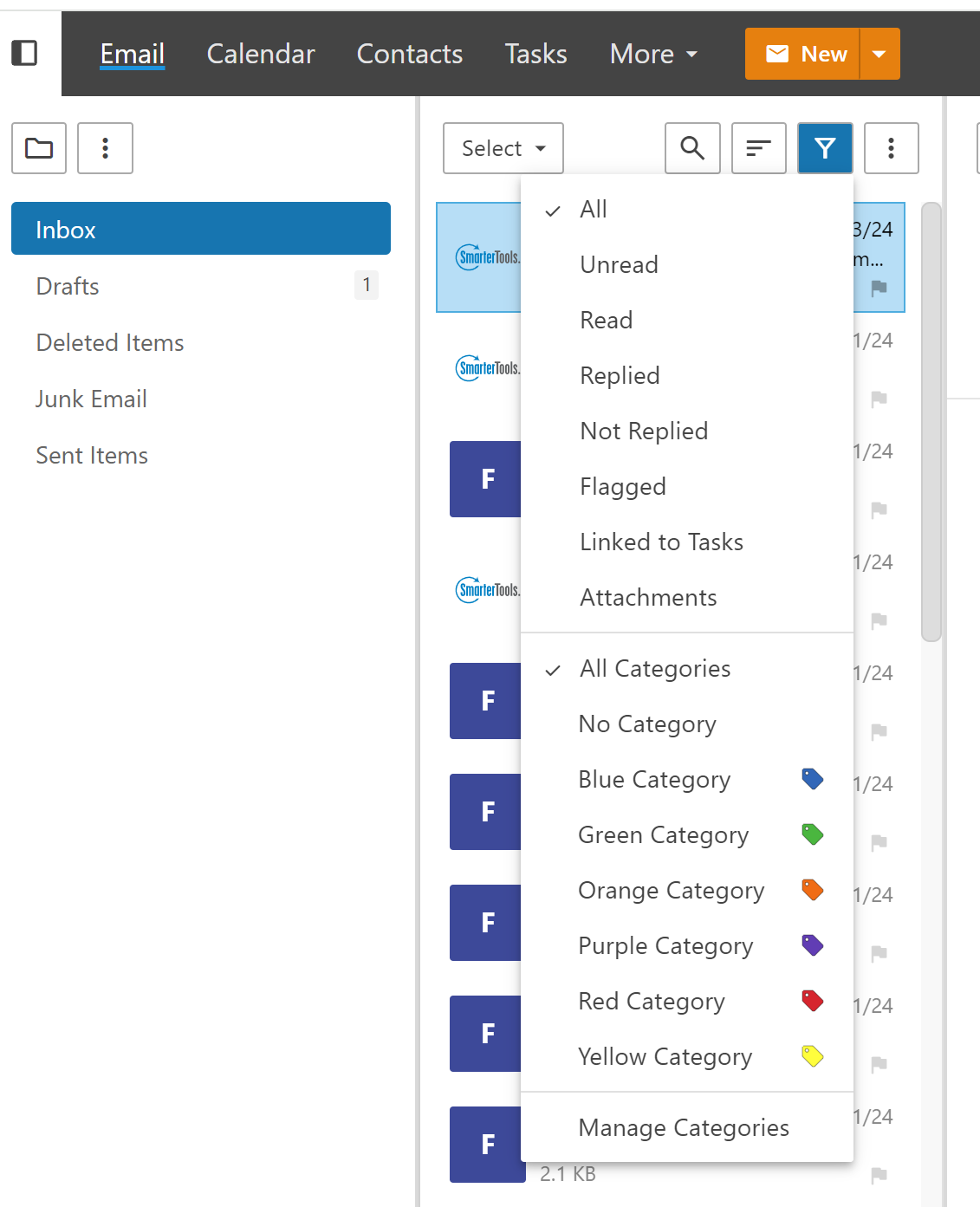Select the checked All filter option
Viewport: 980px width, 1207px height.
[x=594, y=210]
